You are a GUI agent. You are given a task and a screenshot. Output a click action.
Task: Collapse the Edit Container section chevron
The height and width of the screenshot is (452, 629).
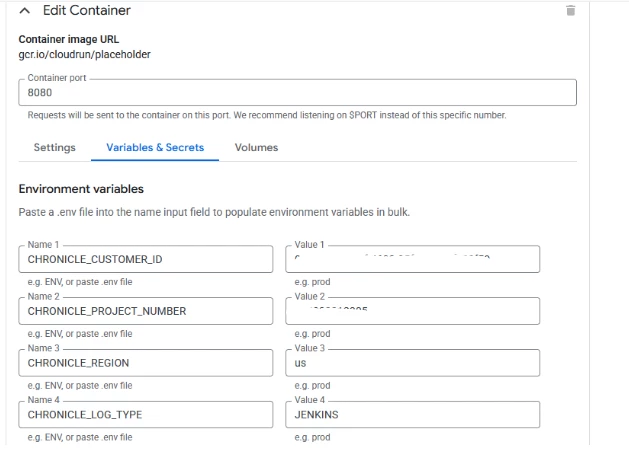[x=25, y=11]
